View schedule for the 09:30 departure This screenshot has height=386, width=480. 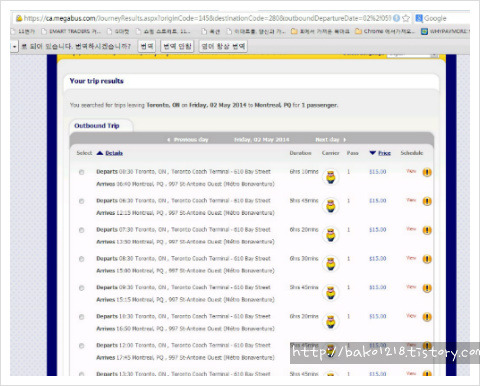[x=411, y=287]
